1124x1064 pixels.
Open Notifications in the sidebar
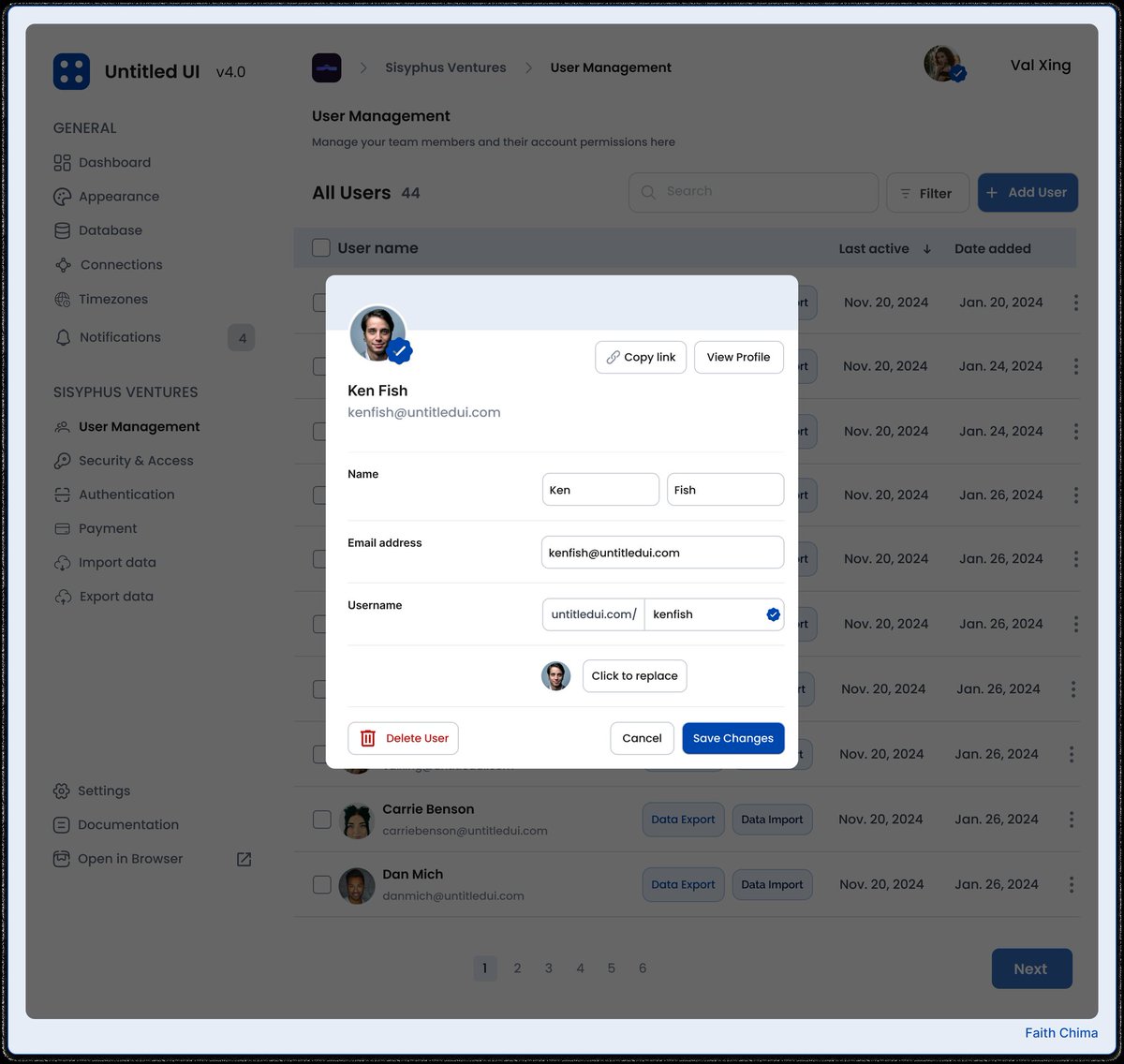(x=108, y=337)
